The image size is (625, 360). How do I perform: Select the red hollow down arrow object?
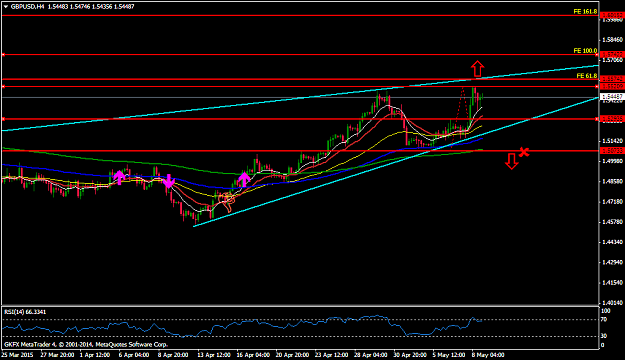tap(511, 161)
